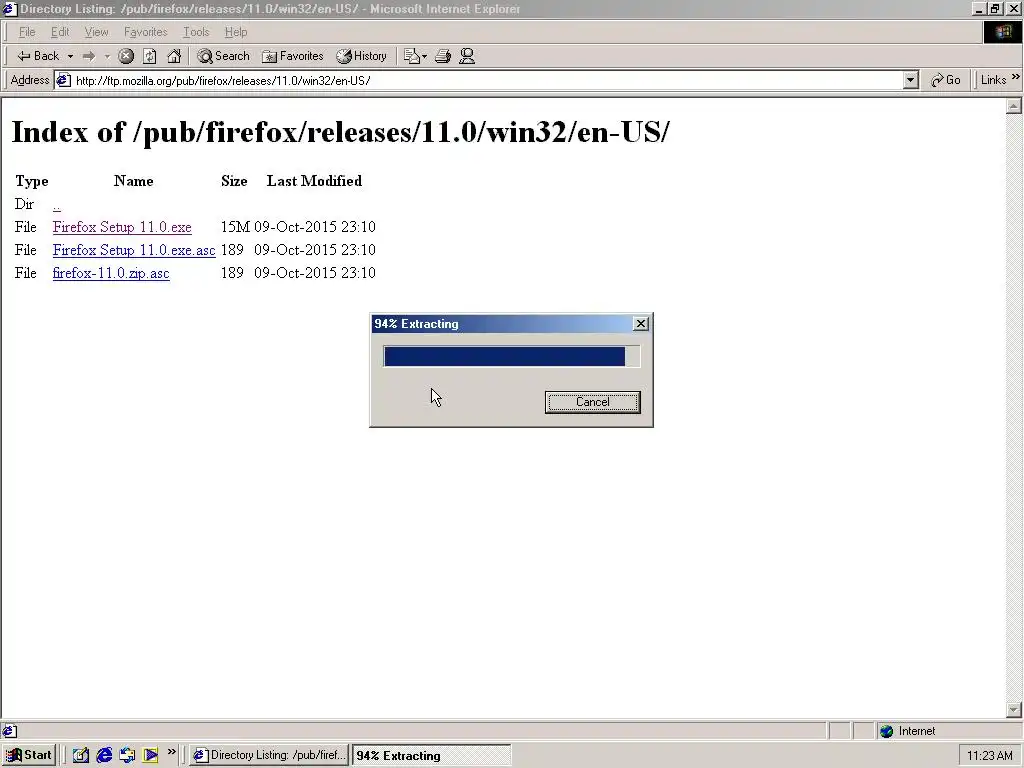The width and height of the screenshot is (1024, 768).
Task: Switch to 94% Extracting taskbar button
Action: click(x=432, y=756)
